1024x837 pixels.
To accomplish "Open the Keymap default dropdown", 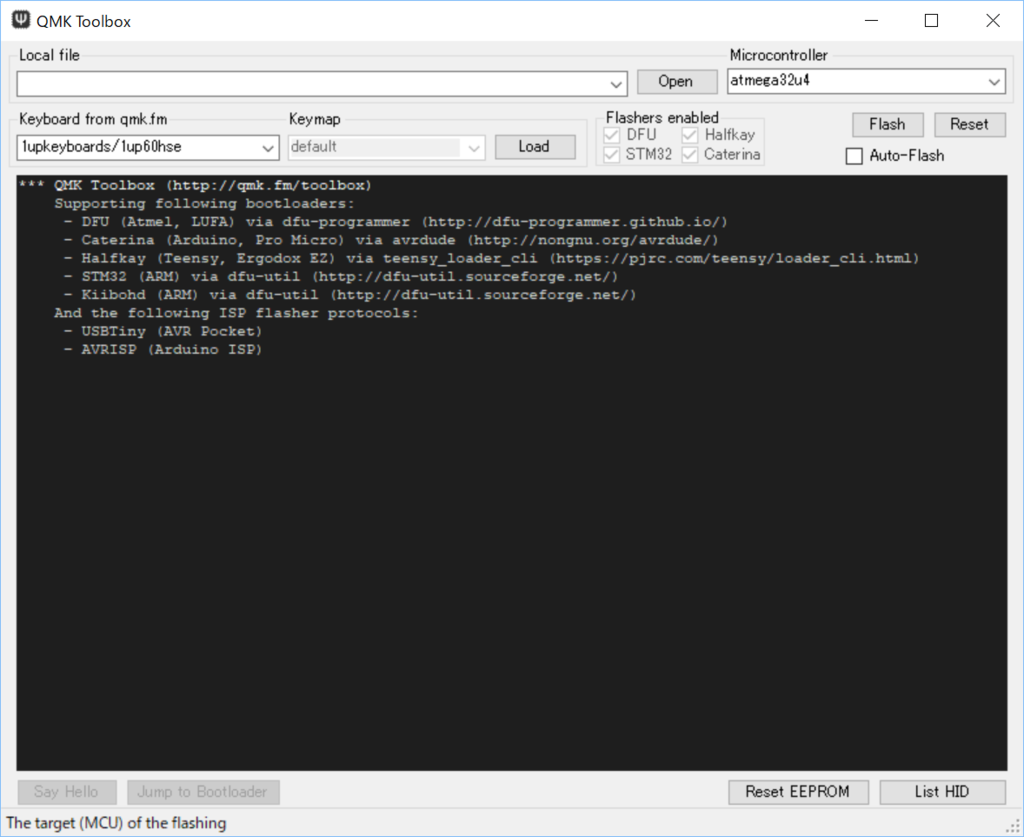I will click(x=386, y=147).
